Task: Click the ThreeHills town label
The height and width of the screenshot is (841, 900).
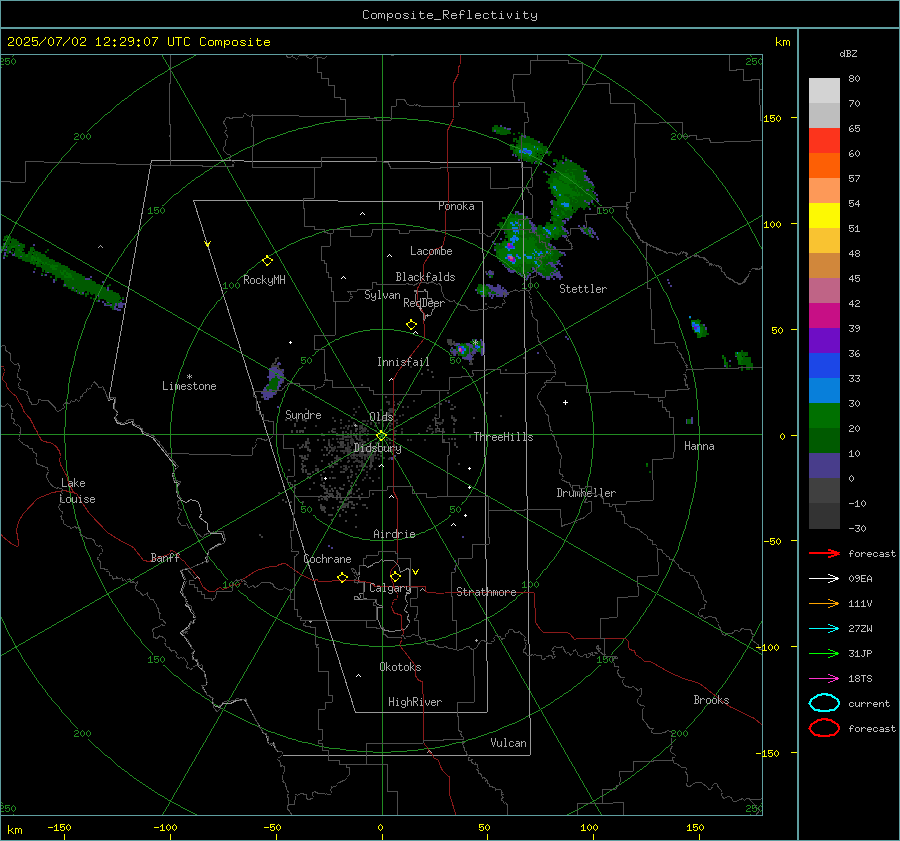Action: [x=503, y=437]
